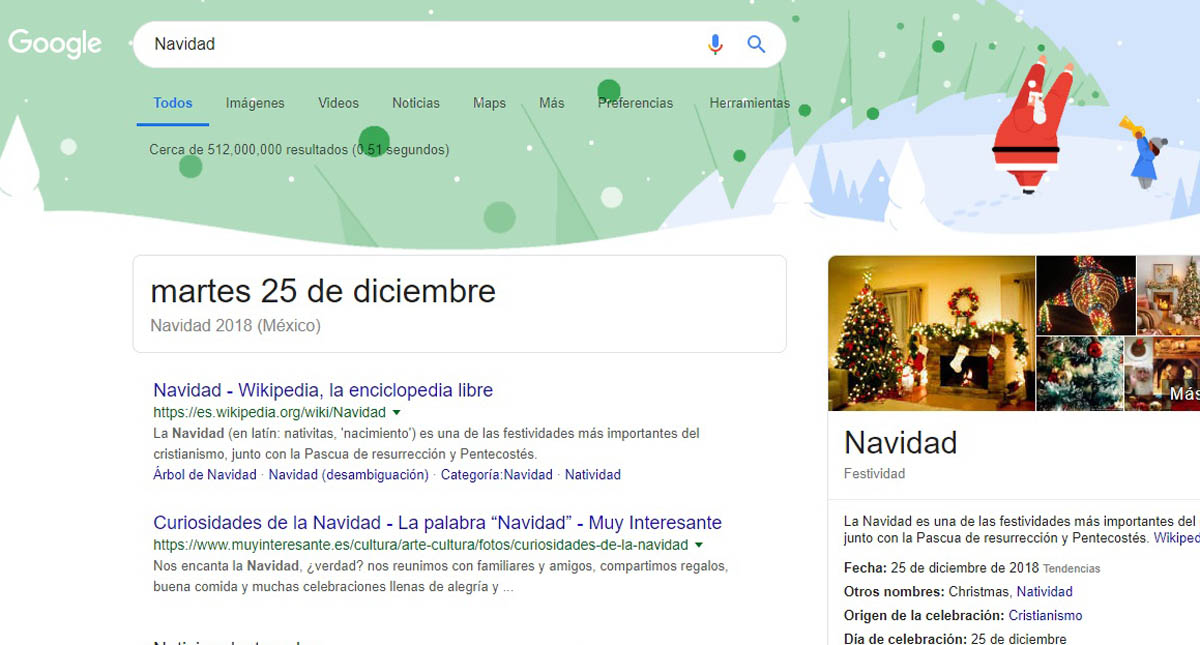Open the Noticias search tab
This screenshot has height=645, width=1200.
click(x=415, y=103)
